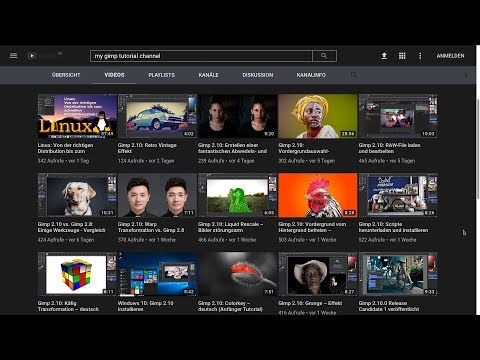Click title 'Gimp 2.10.0 Release Candidate 1'
The image size is (480, 360).
point(389,306)
